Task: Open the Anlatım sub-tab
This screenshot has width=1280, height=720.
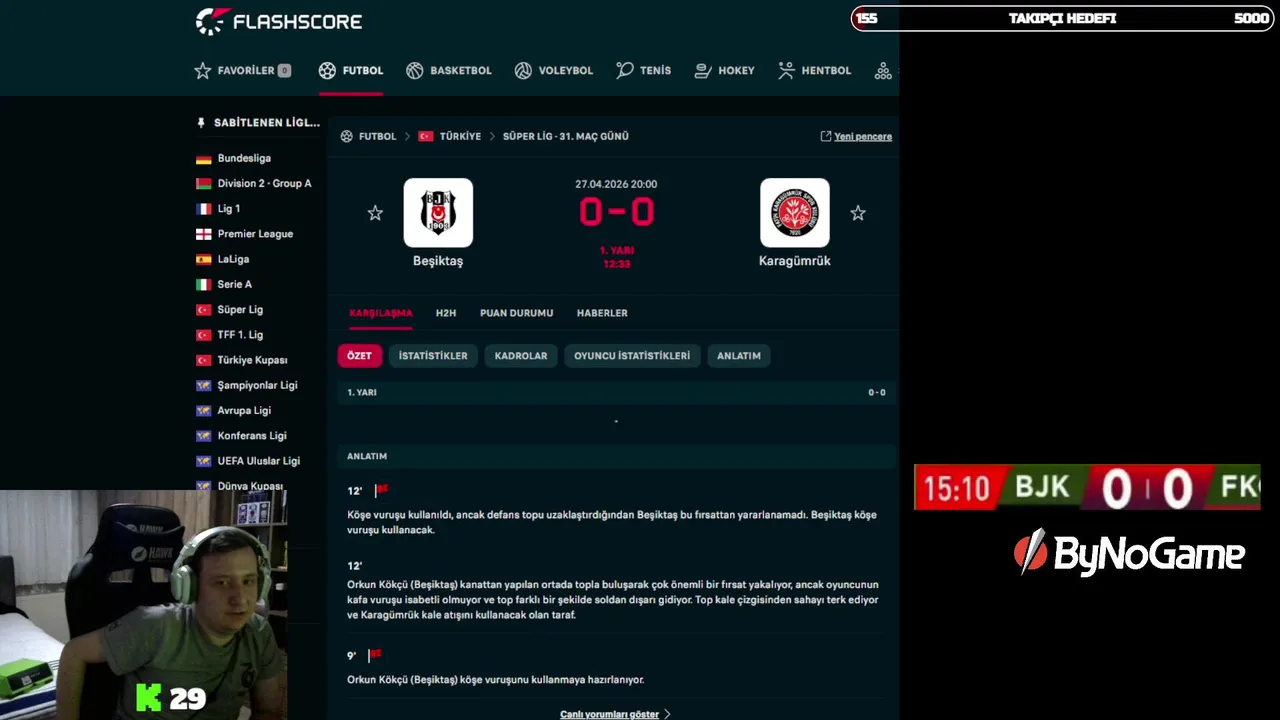Action: (739, 356)
